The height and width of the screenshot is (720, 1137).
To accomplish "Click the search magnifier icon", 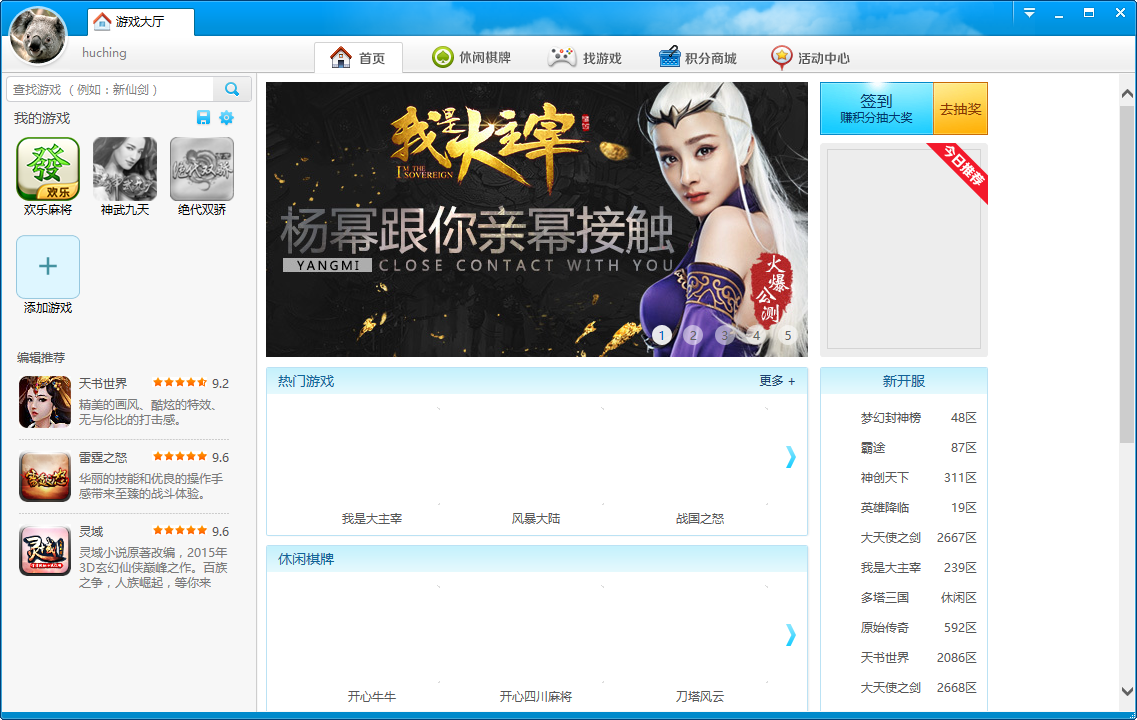I will (232, 89).
